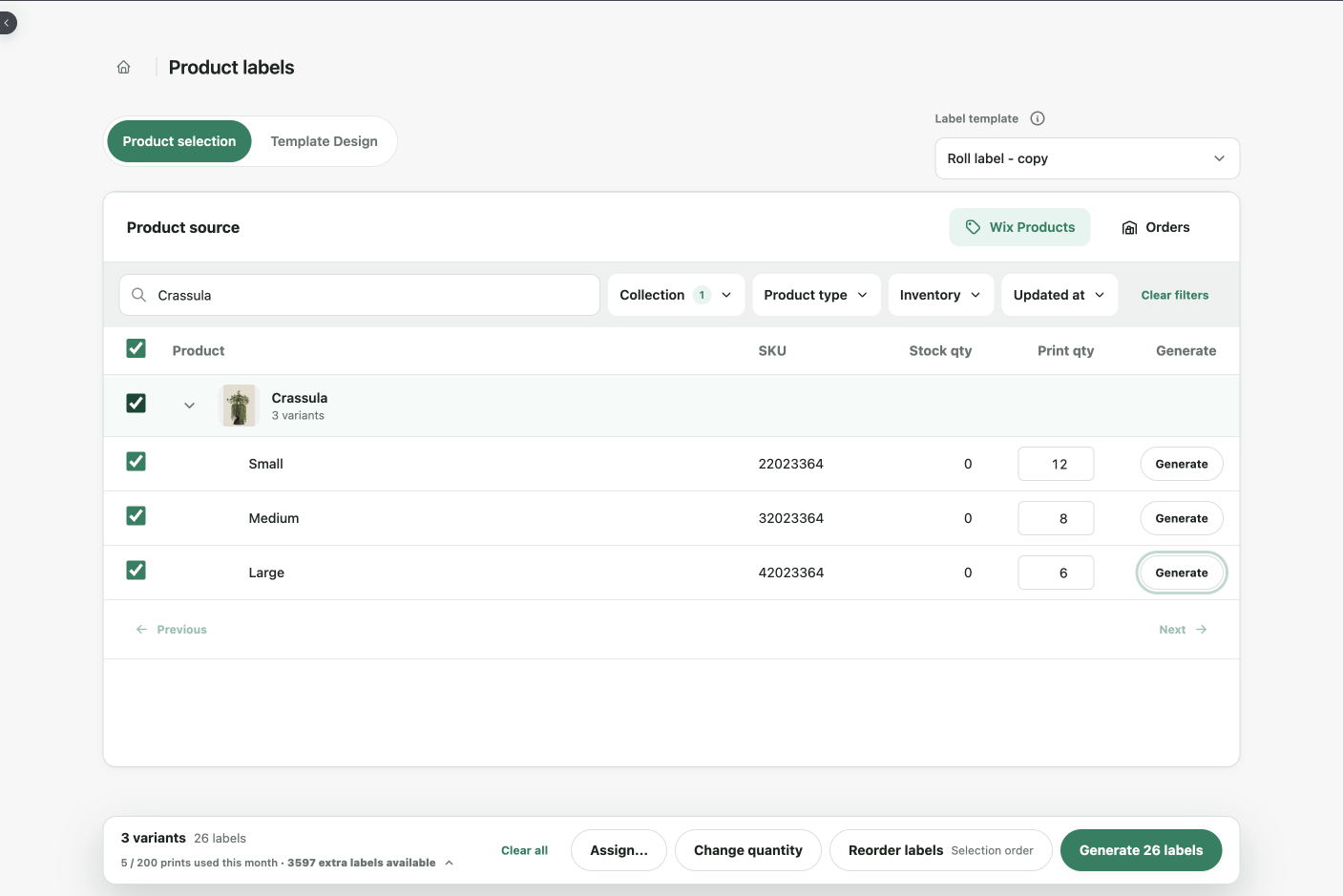Open the Updated at filter dropdown
This screenshot has height=896, width=1343.
(x=1059, y=295)
